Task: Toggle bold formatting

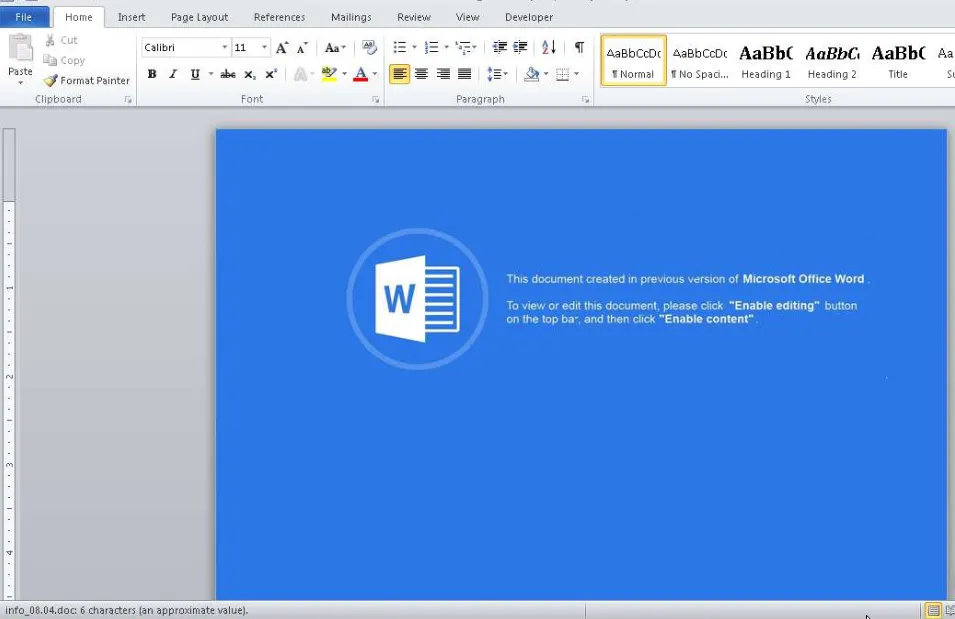Action: [152, 74]
